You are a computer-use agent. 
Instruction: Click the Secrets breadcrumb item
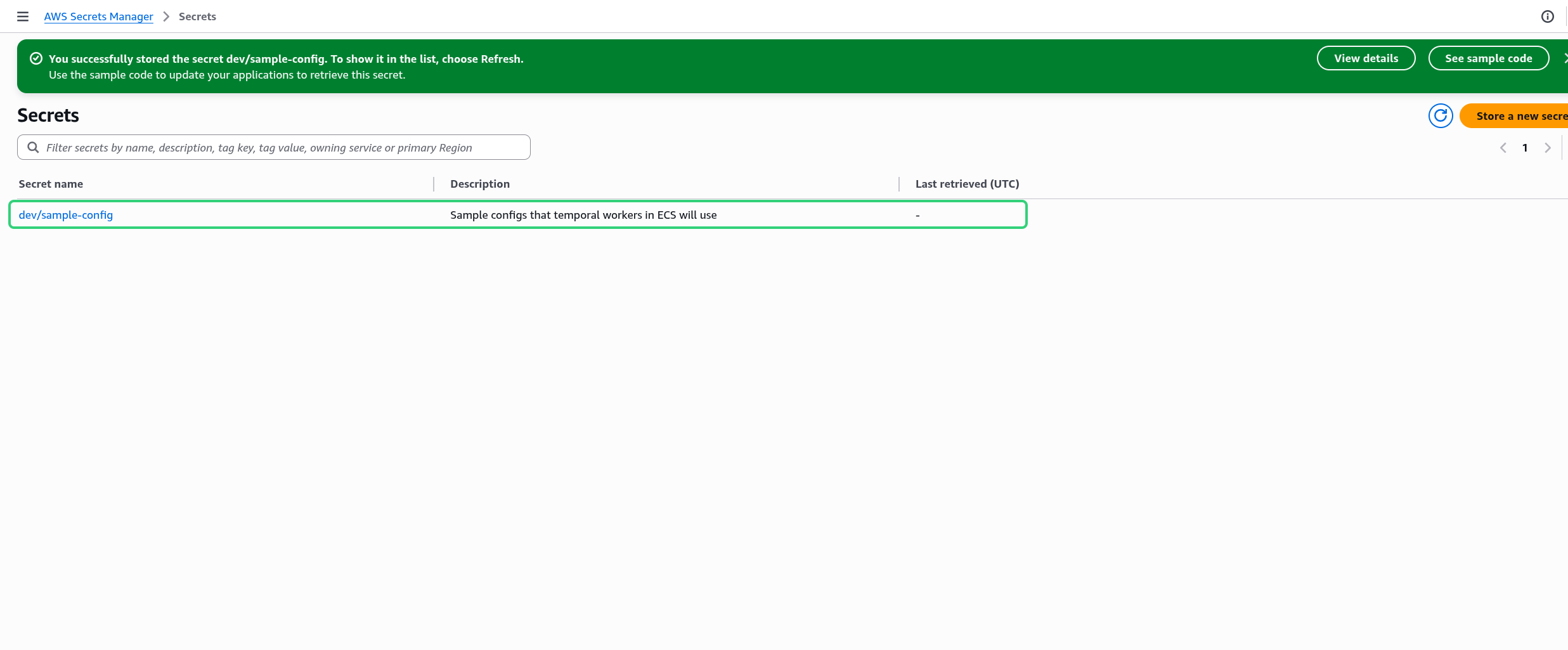click(197, 16)
